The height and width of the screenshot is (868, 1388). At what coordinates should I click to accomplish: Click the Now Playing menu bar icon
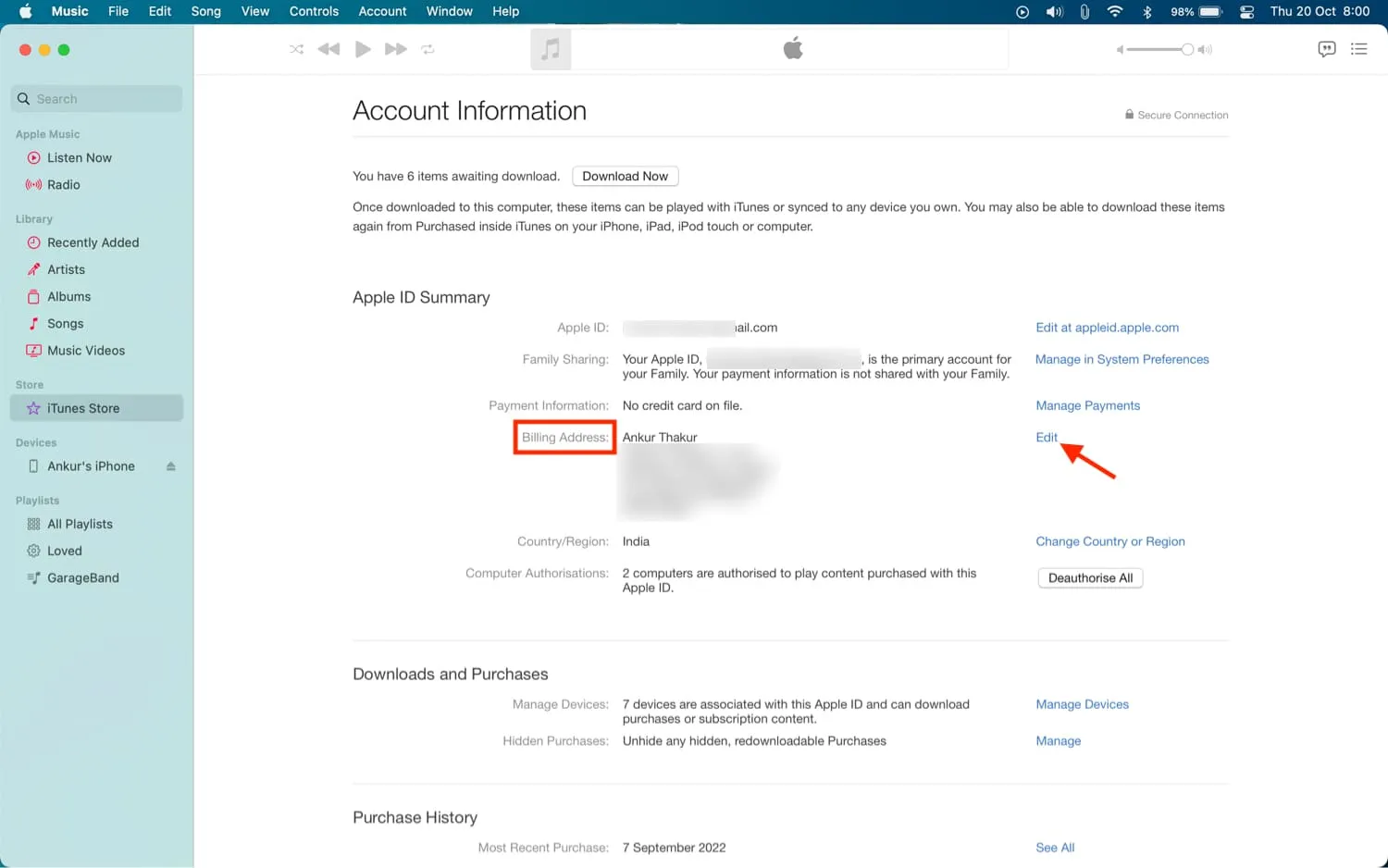pos(1022,11)
